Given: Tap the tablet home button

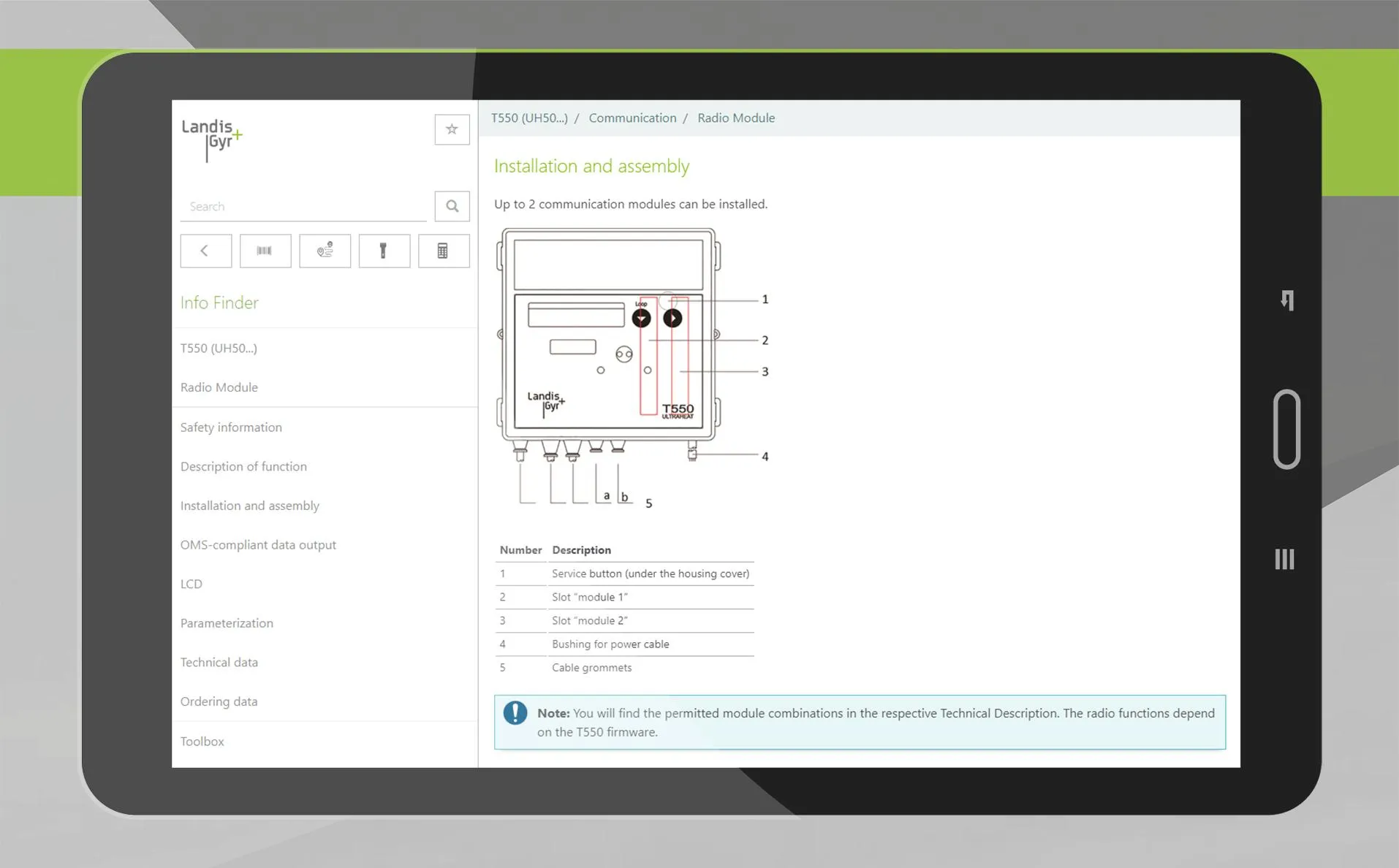Looking at the screenshot, I should point(1286,429).
